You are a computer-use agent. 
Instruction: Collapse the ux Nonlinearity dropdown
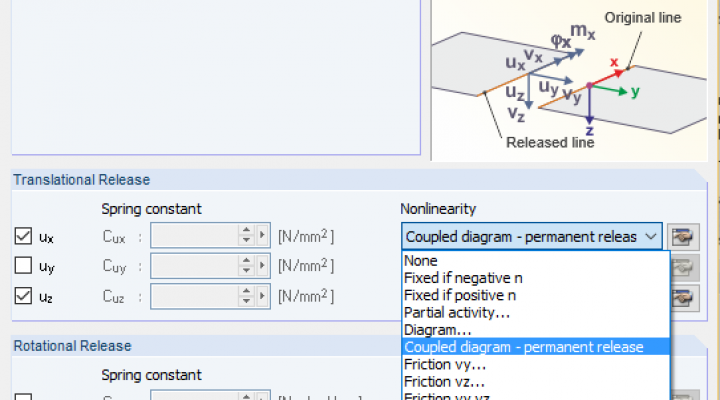[x=652, y=237]
